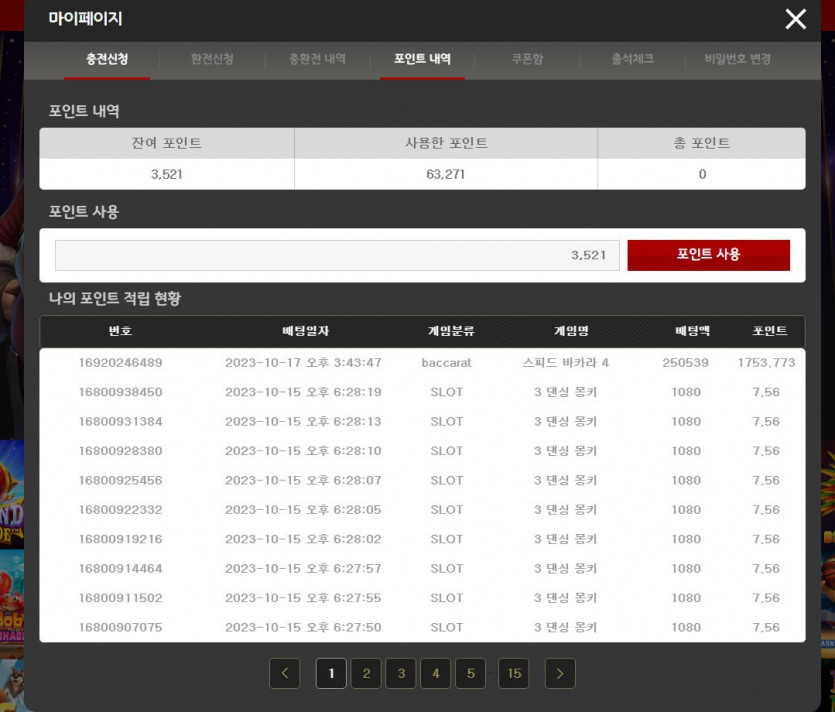Select row number 16800938450
The width and height of the screenshot is (835, 712).
point(120,392)
